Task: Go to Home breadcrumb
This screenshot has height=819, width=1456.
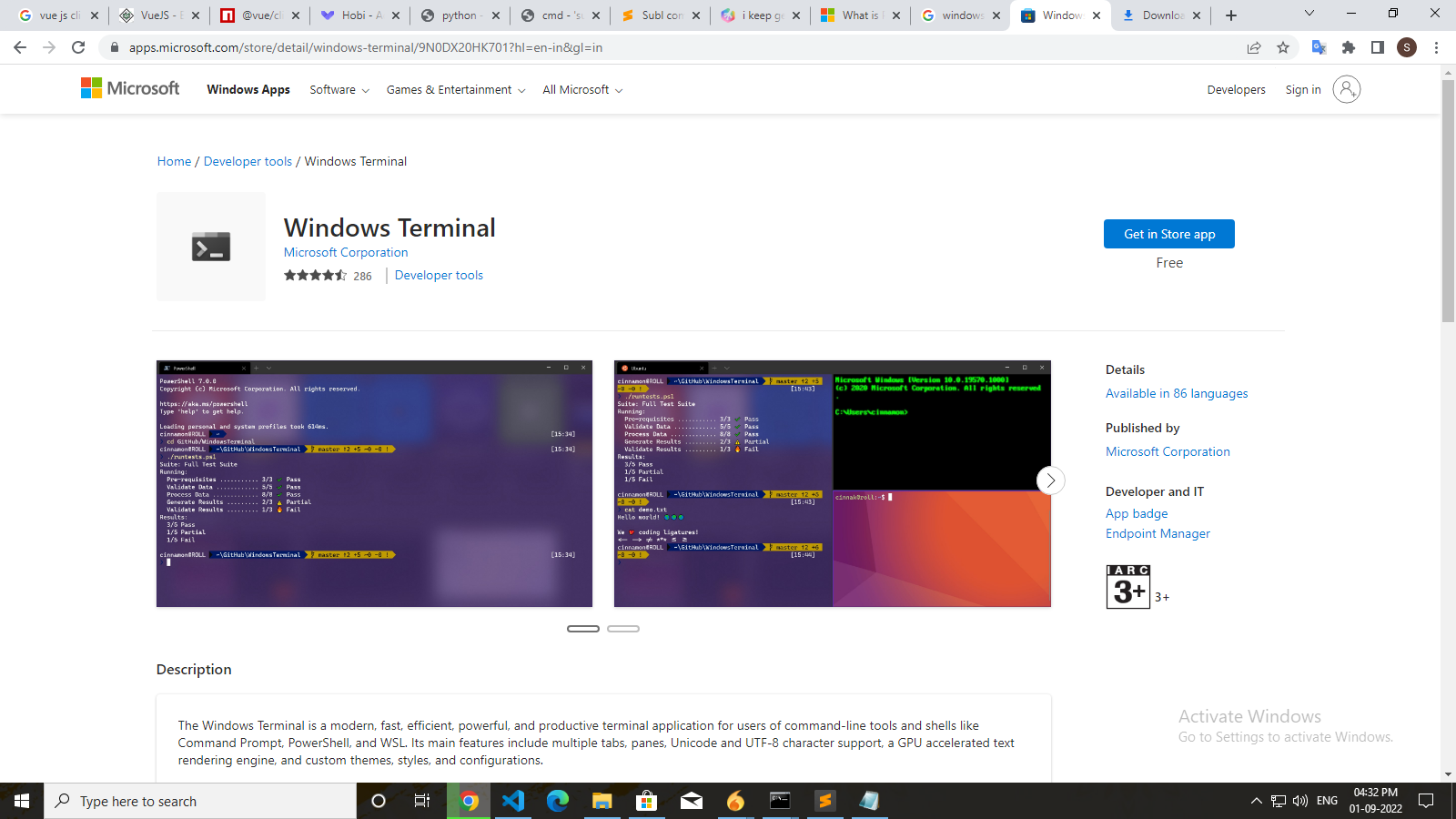Action: click(174, 161)
